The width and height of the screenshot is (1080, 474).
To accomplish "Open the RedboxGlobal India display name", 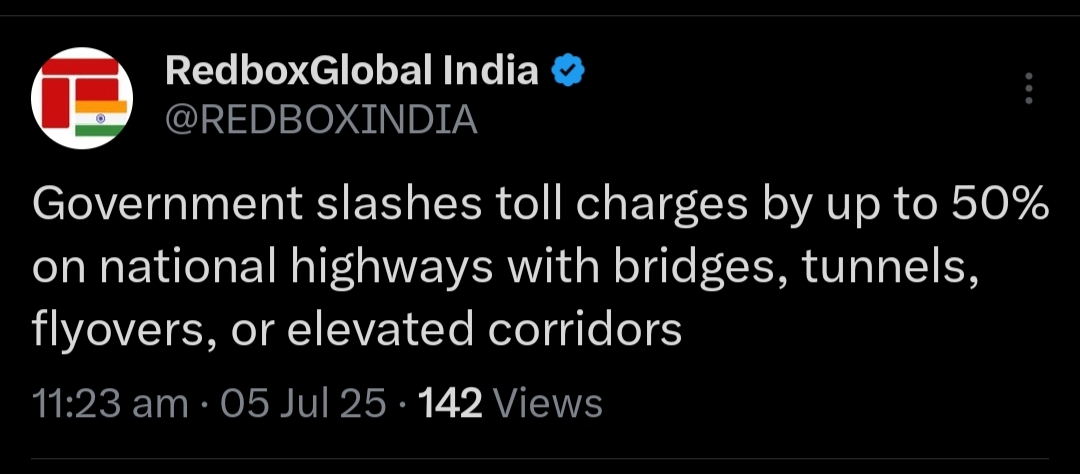I will (x=351, y=71).
